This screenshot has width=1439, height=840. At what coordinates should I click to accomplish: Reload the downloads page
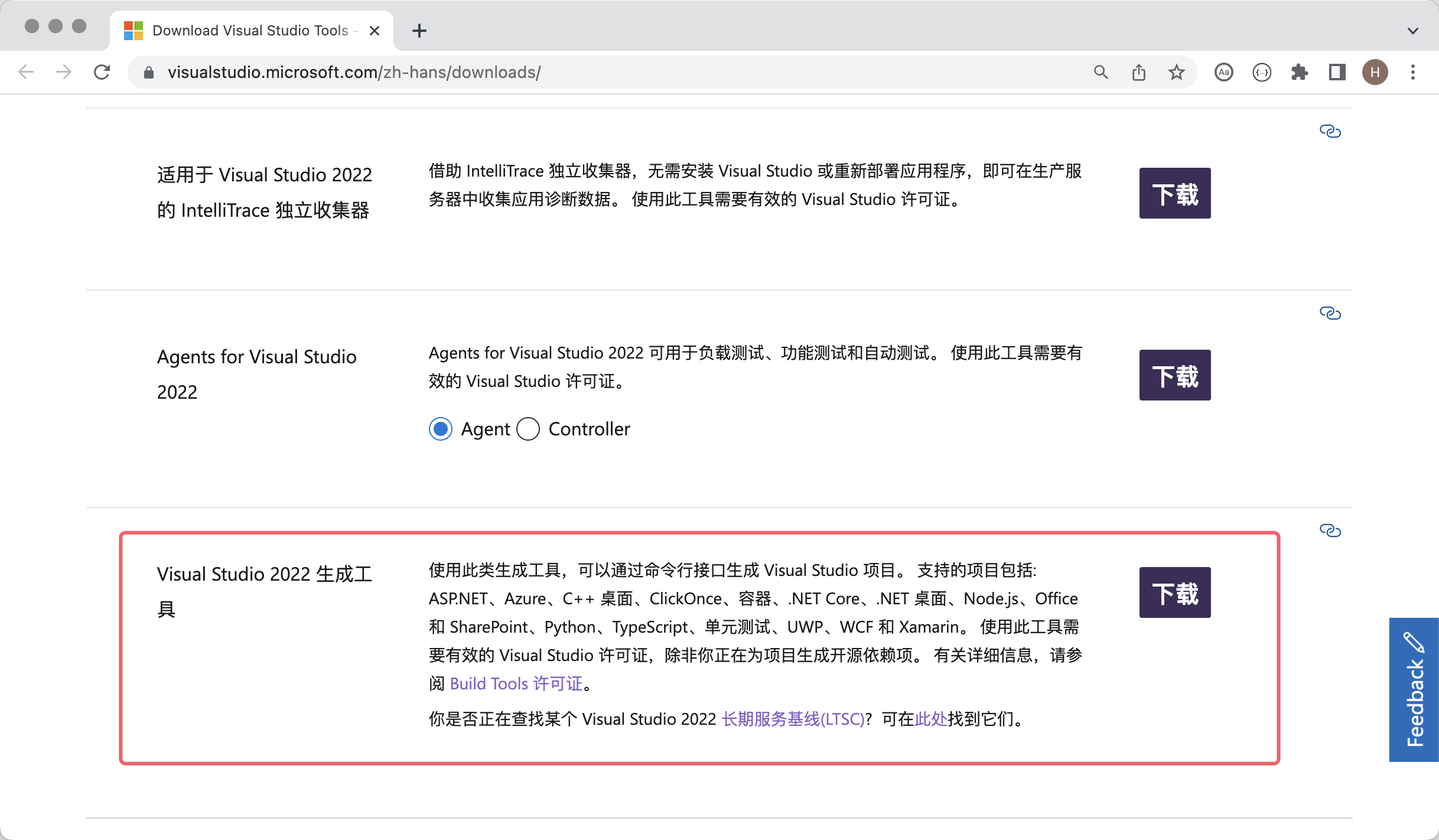coord(102,71)
